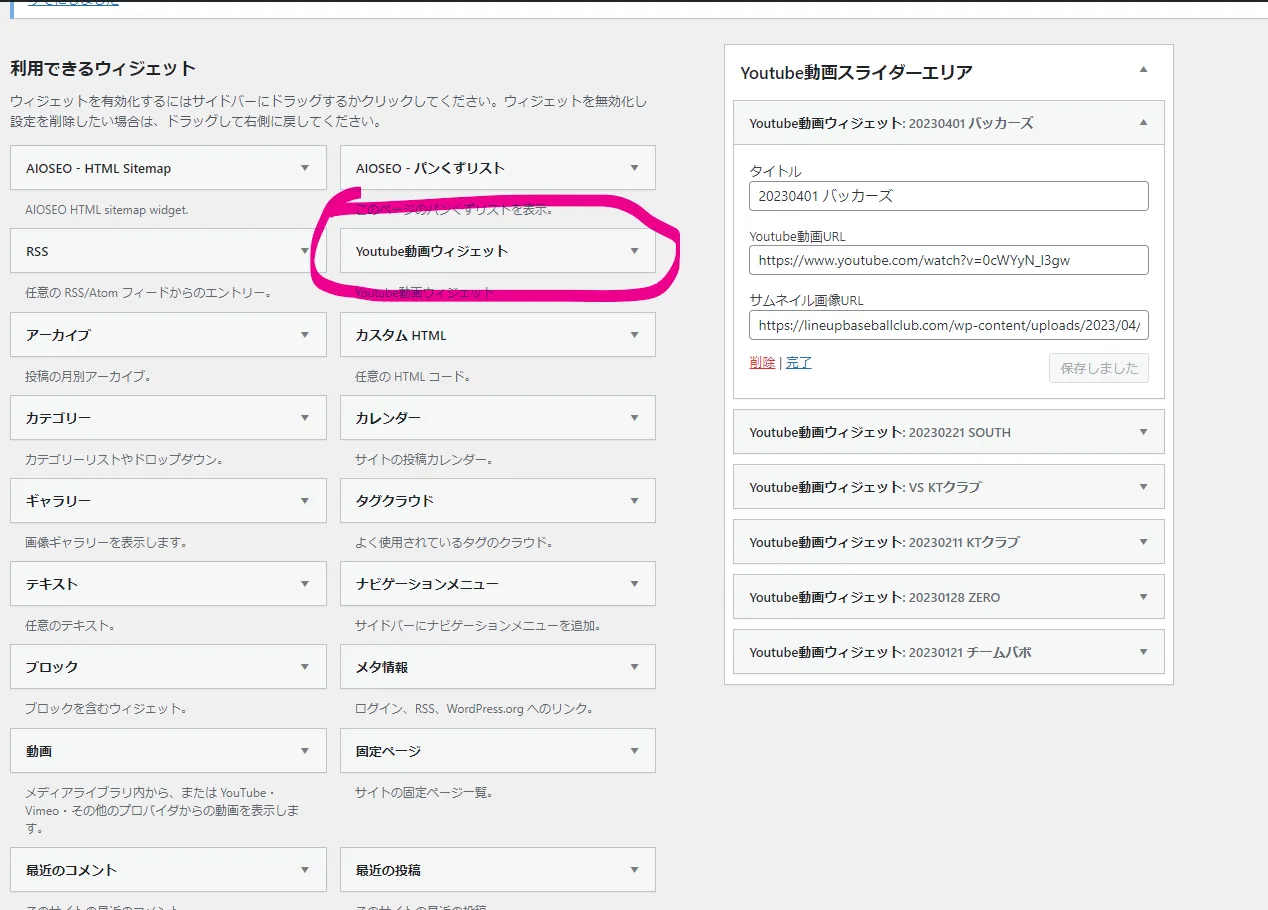The width and height of the screenshot is (1268, 910).
Task: Click the 任意のテキスト。 description
Action: click(x=70, y=626)
